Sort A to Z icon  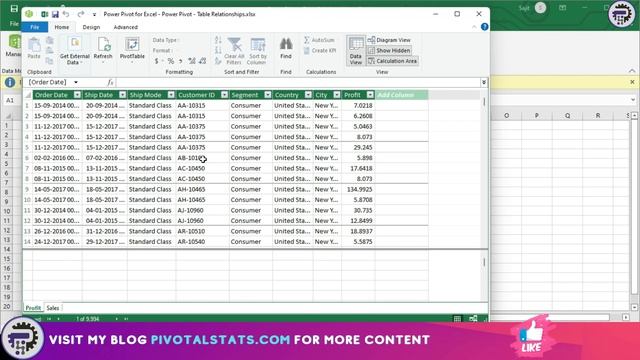218,40
